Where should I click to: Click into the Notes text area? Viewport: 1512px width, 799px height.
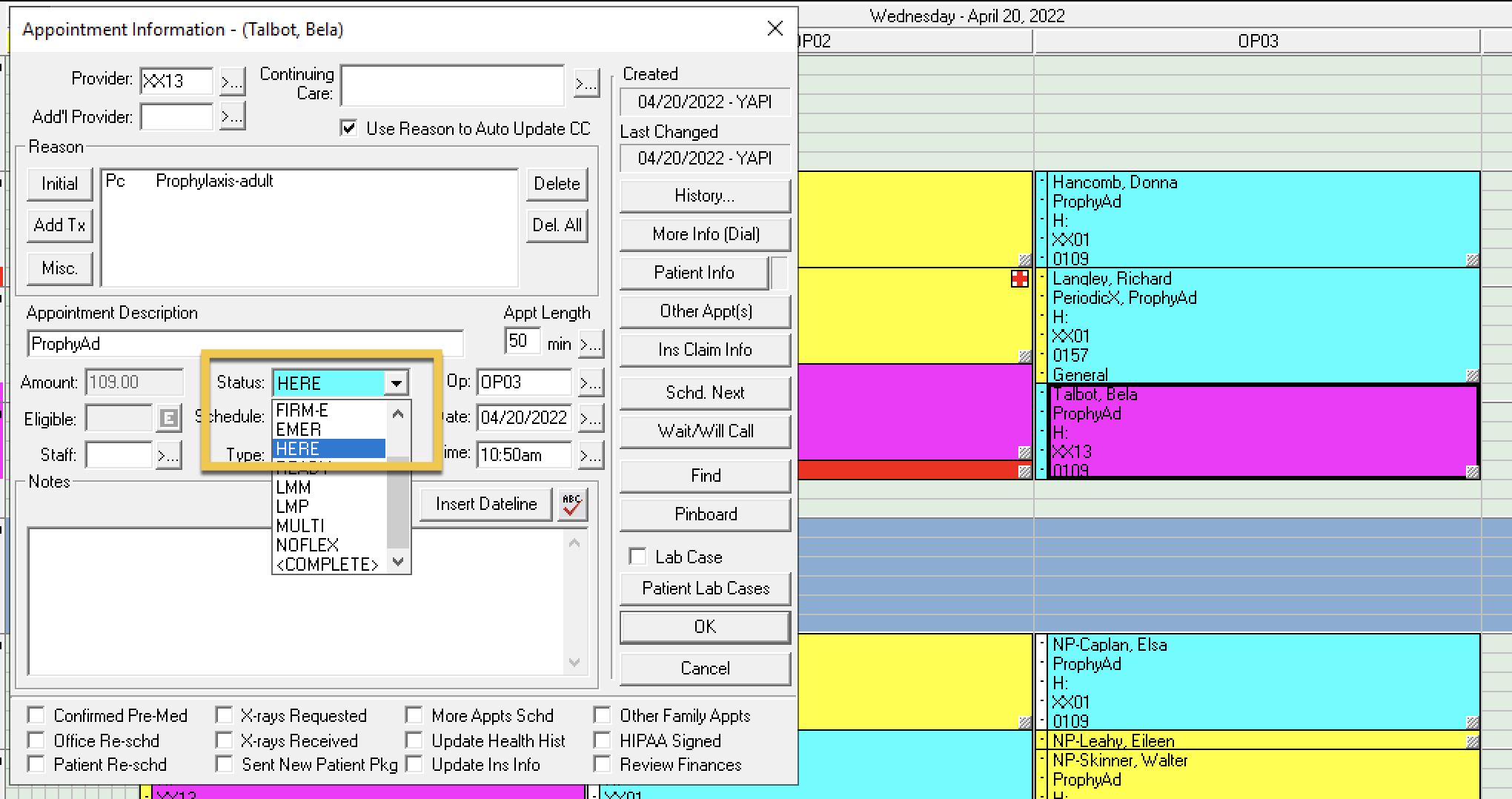(296, 601)
